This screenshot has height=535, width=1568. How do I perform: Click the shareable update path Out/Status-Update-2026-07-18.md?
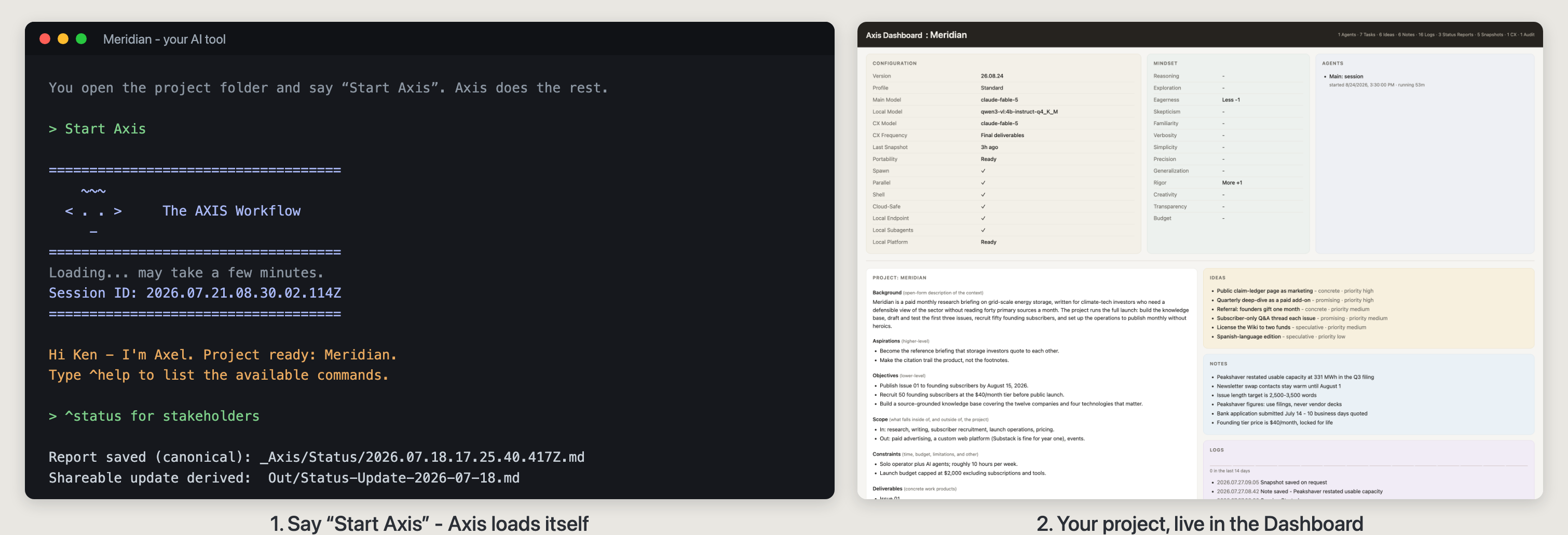point(394,478)
